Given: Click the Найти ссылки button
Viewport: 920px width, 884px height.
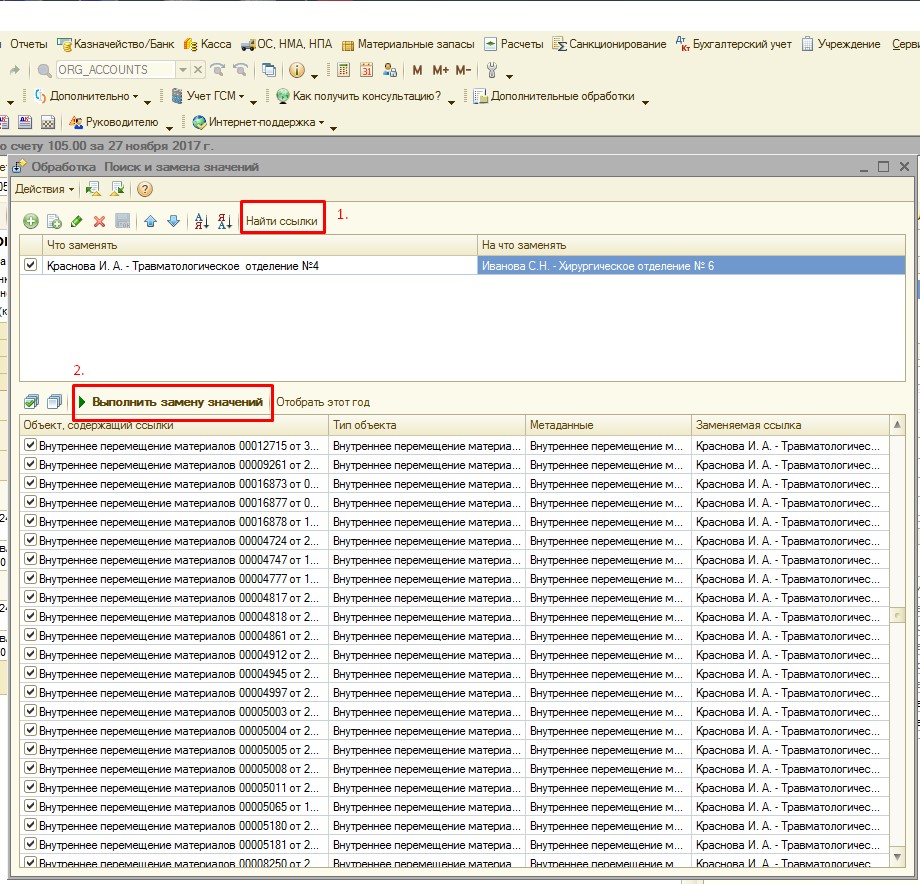Looking at the screenshot, I should click(x=282, y=220).
